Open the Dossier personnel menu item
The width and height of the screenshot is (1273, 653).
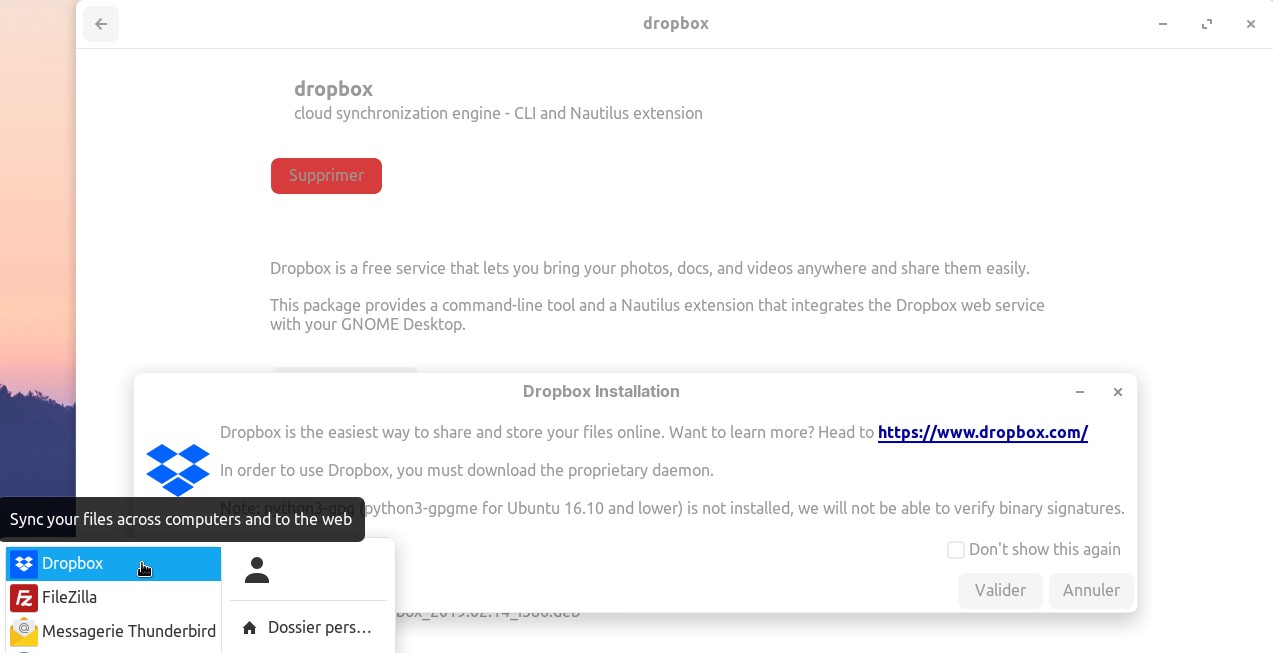pos(319,628)
